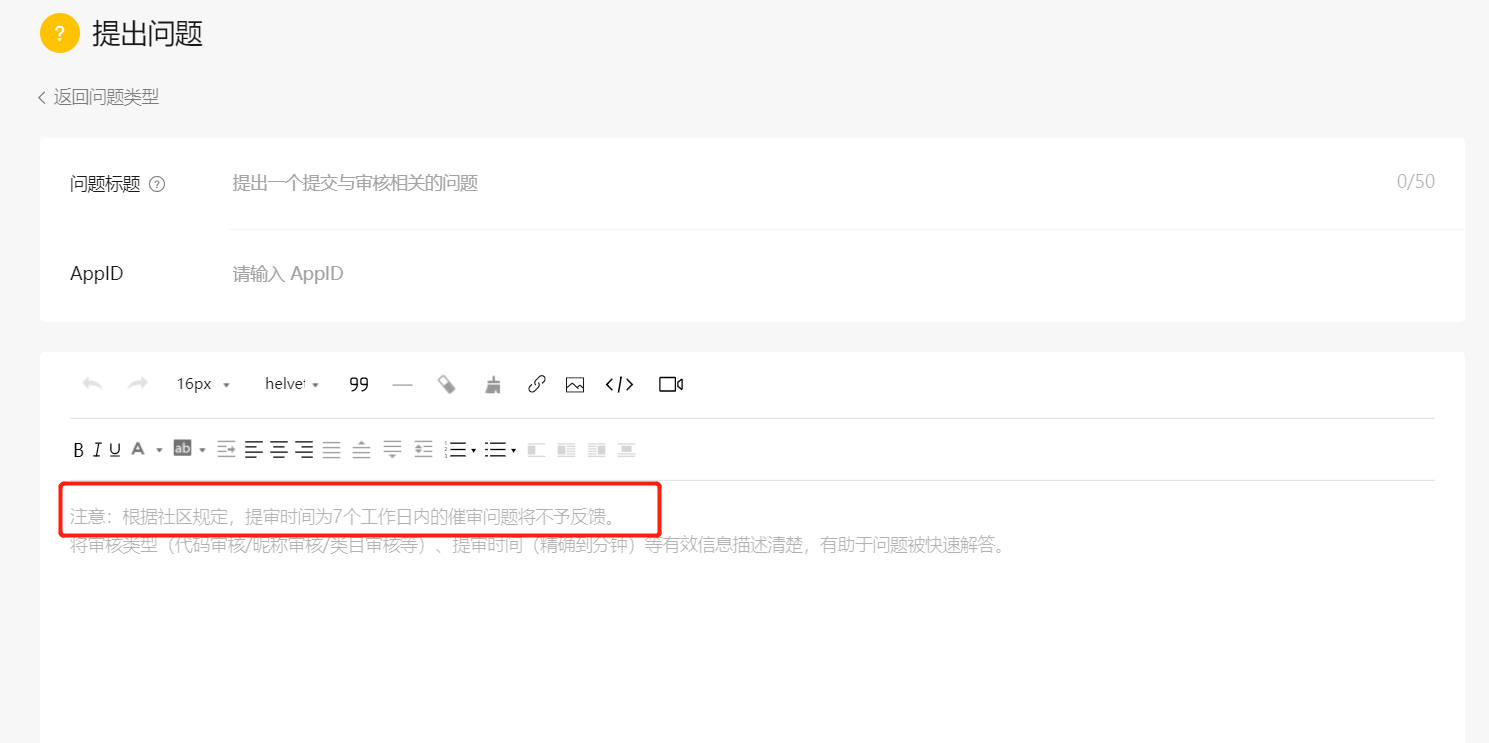Insert a bulleted list
Image resolution: width=1489 pixels, height=743 pixels.
(496, 450)
